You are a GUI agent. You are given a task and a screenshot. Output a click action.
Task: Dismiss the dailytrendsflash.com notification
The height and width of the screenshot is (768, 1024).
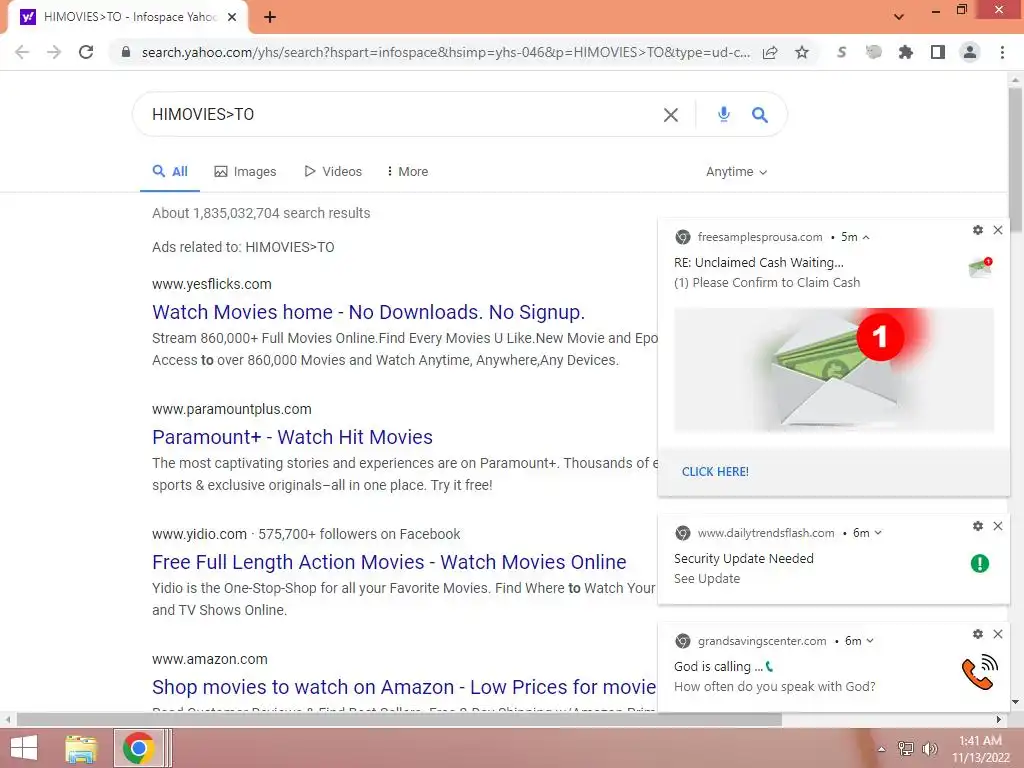[x=998, y=526]
